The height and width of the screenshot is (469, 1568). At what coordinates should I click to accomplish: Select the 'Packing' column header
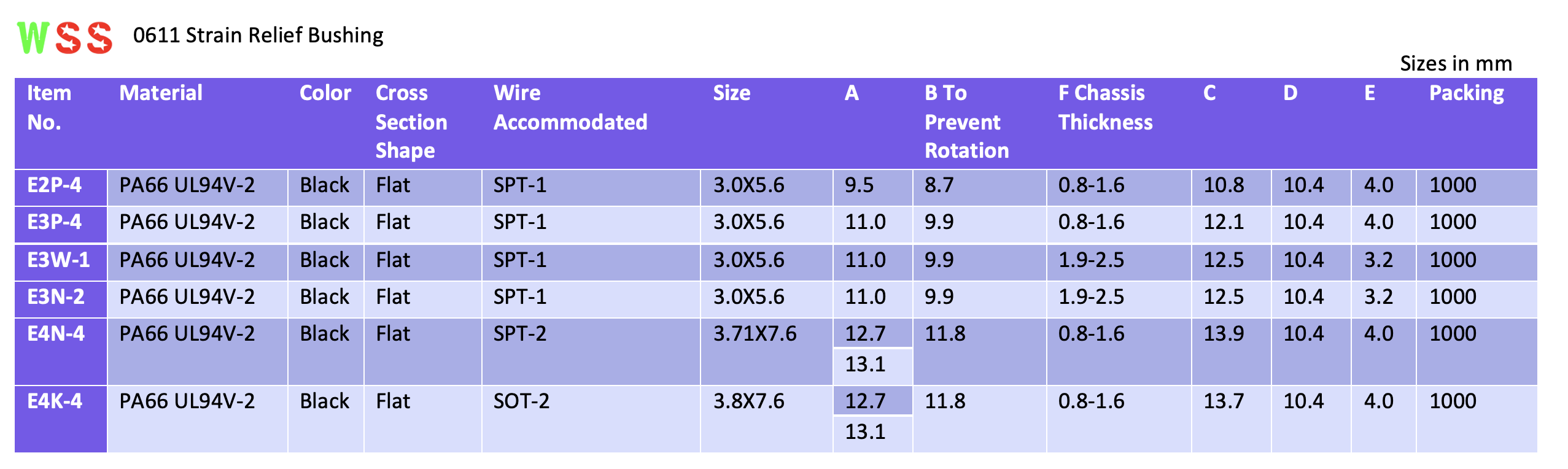tap(1466, 93)
